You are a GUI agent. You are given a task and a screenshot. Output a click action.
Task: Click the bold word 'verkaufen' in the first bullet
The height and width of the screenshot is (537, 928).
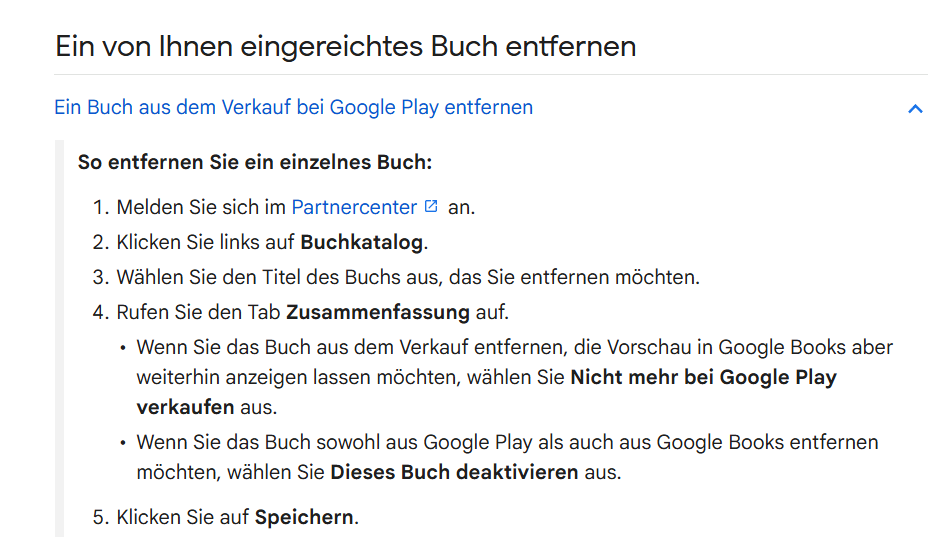click(185, 407)
